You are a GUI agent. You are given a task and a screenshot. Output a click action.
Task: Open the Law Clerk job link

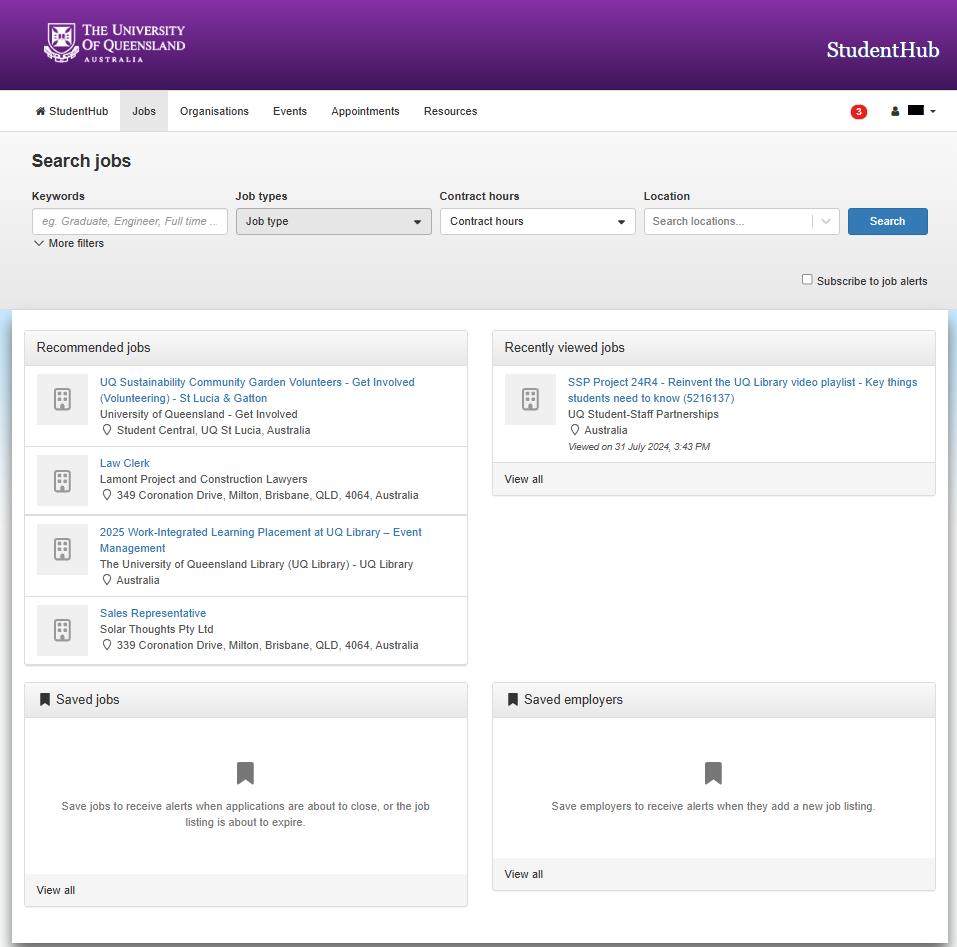coord(125,463)
